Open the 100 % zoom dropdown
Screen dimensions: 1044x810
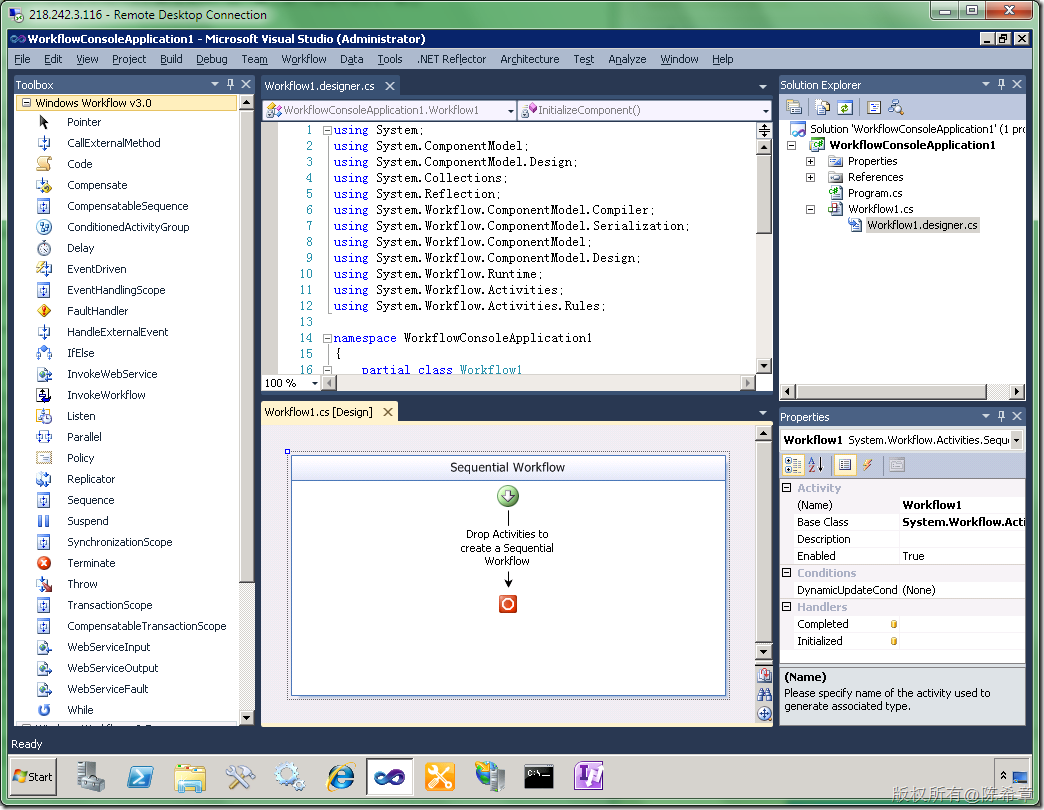coord(315,383)
